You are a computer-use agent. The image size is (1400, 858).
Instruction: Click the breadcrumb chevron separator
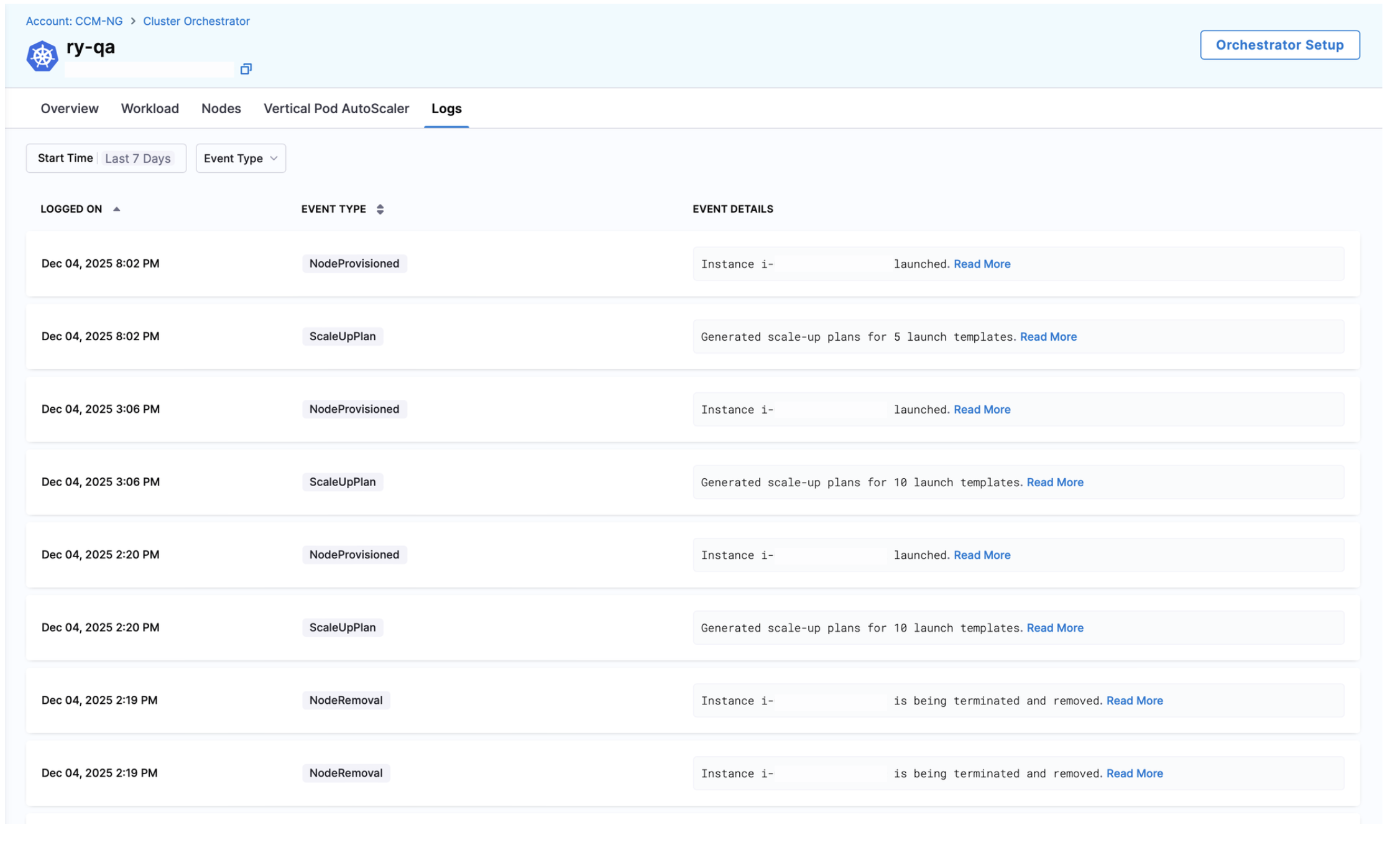coord(133,21)
